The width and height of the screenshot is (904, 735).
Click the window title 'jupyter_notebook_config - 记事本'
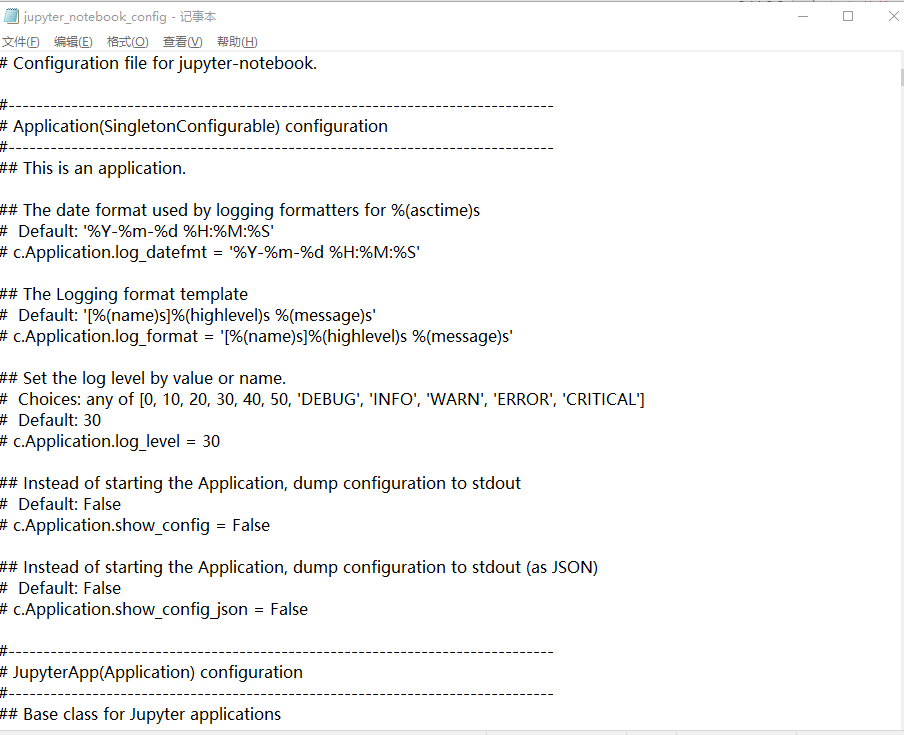pyautogui.click(x=120, y=17)
